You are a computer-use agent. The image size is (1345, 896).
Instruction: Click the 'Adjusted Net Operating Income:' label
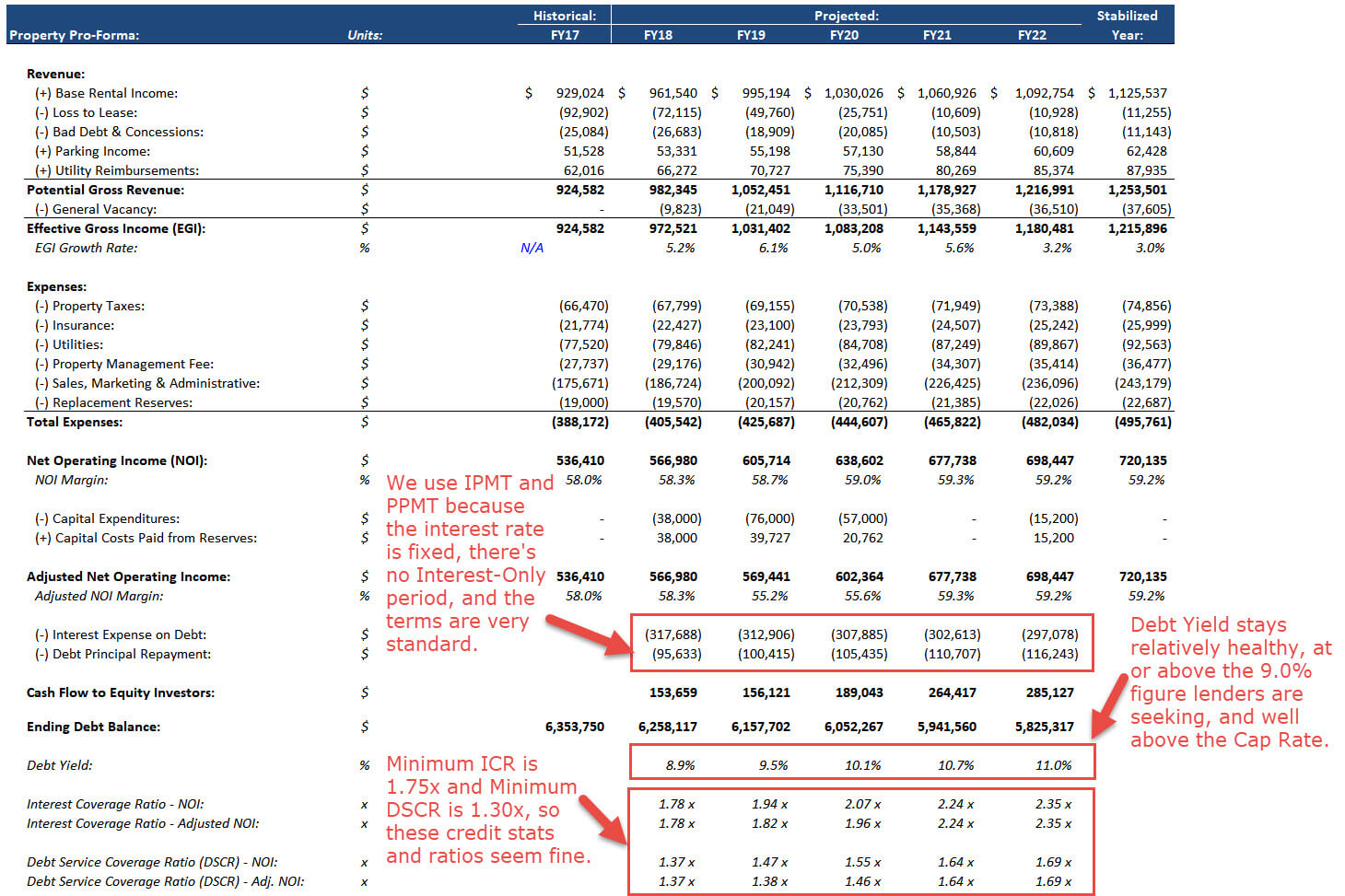coord(128,576)
